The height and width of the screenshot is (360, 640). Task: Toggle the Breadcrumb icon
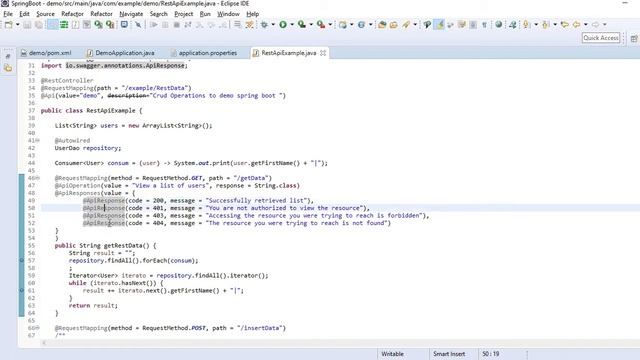click(427, 25)
